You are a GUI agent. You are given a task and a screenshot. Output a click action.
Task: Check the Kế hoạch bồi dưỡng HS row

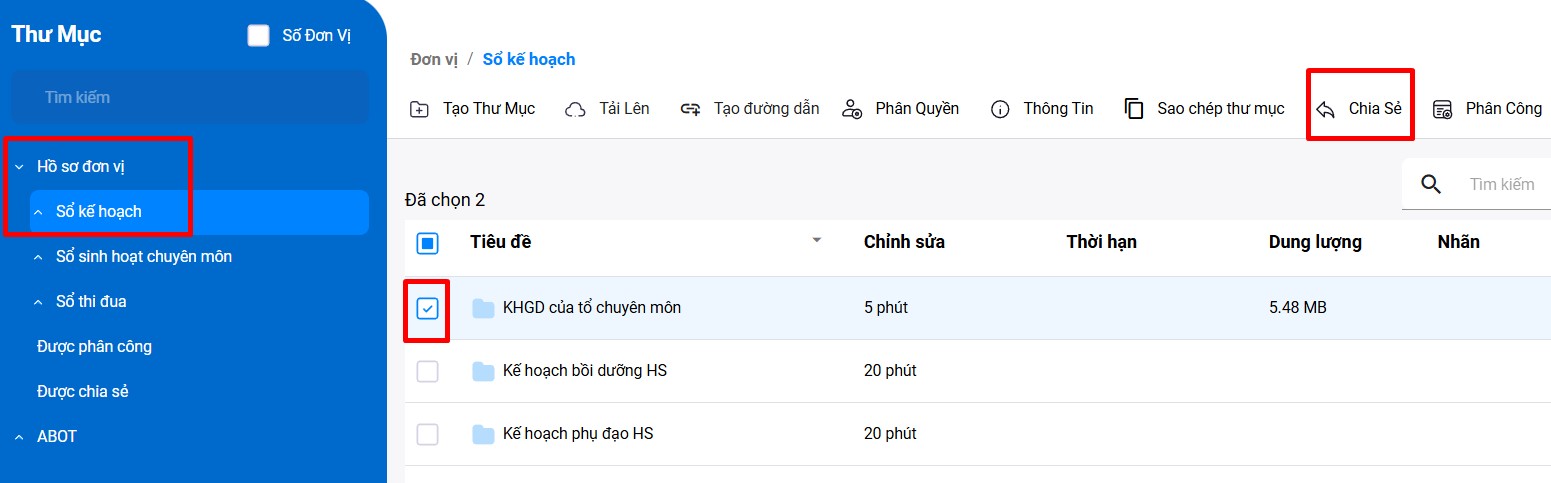click(x=427, y=371)
